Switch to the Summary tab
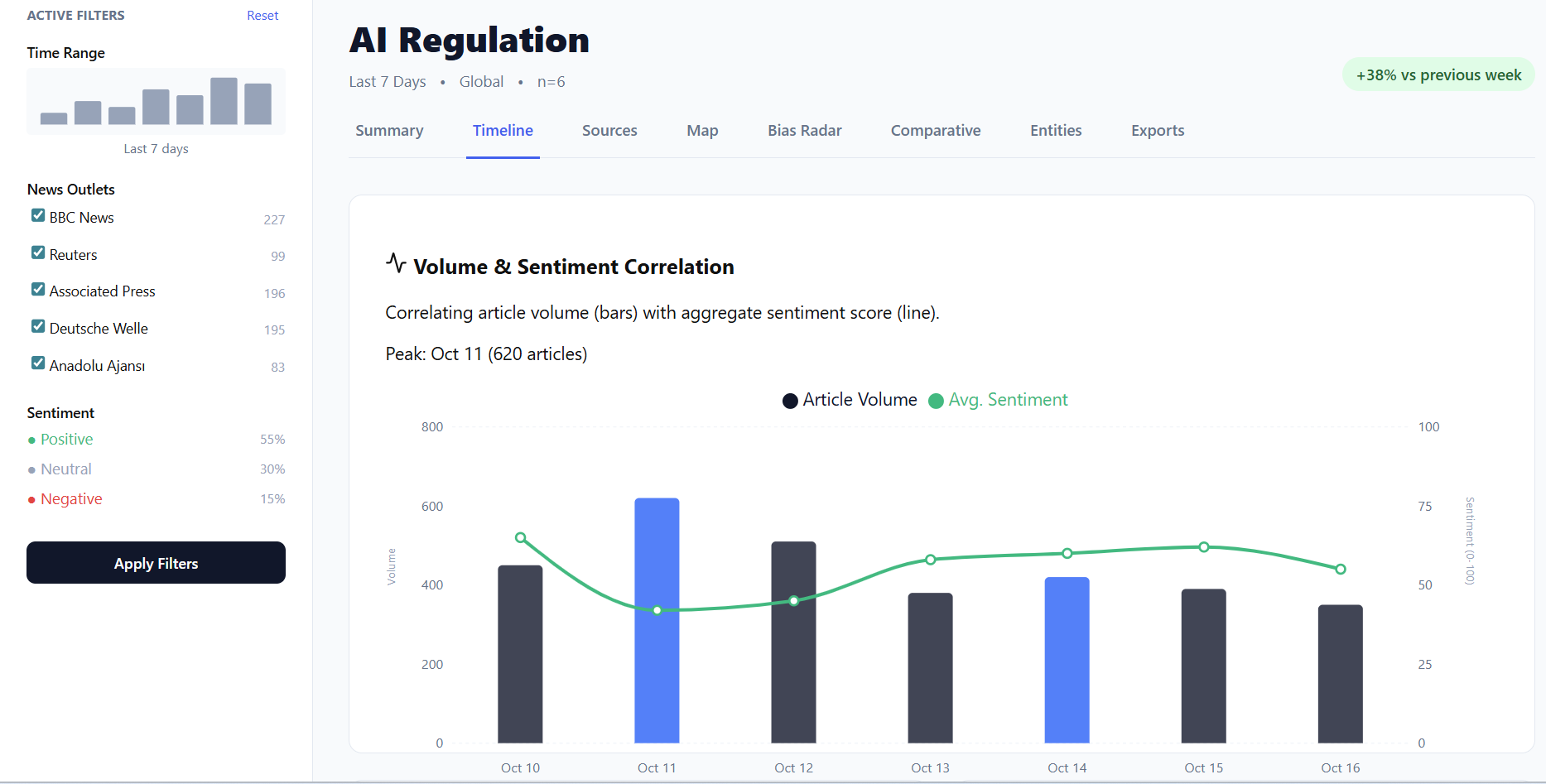This screenshot has width=1546, height=784. (389, 131)
